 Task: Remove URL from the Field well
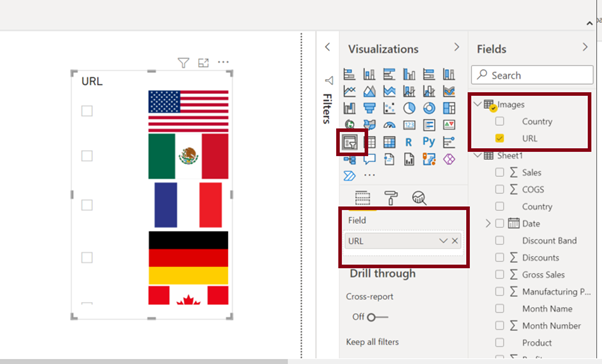click(x=455, y=241)
